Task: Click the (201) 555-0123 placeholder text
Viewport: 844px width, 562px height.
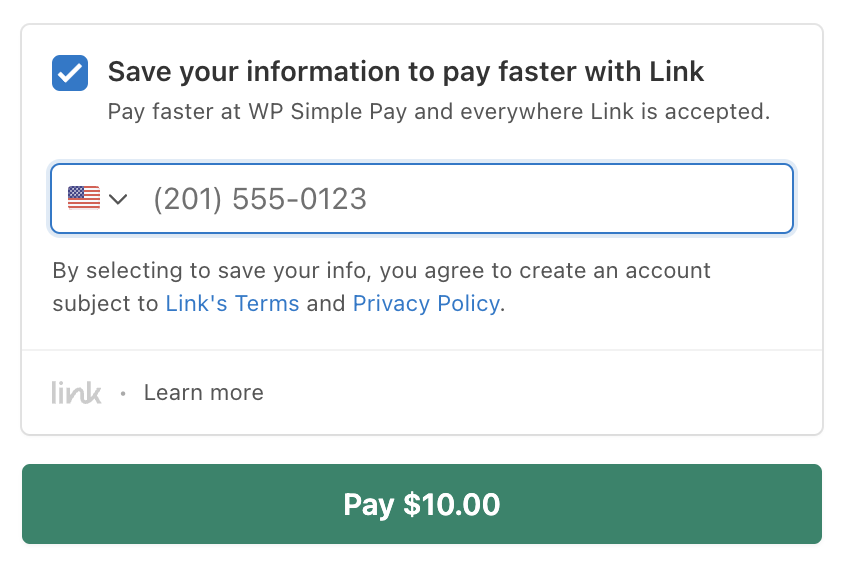Action: tap(260, 199)
